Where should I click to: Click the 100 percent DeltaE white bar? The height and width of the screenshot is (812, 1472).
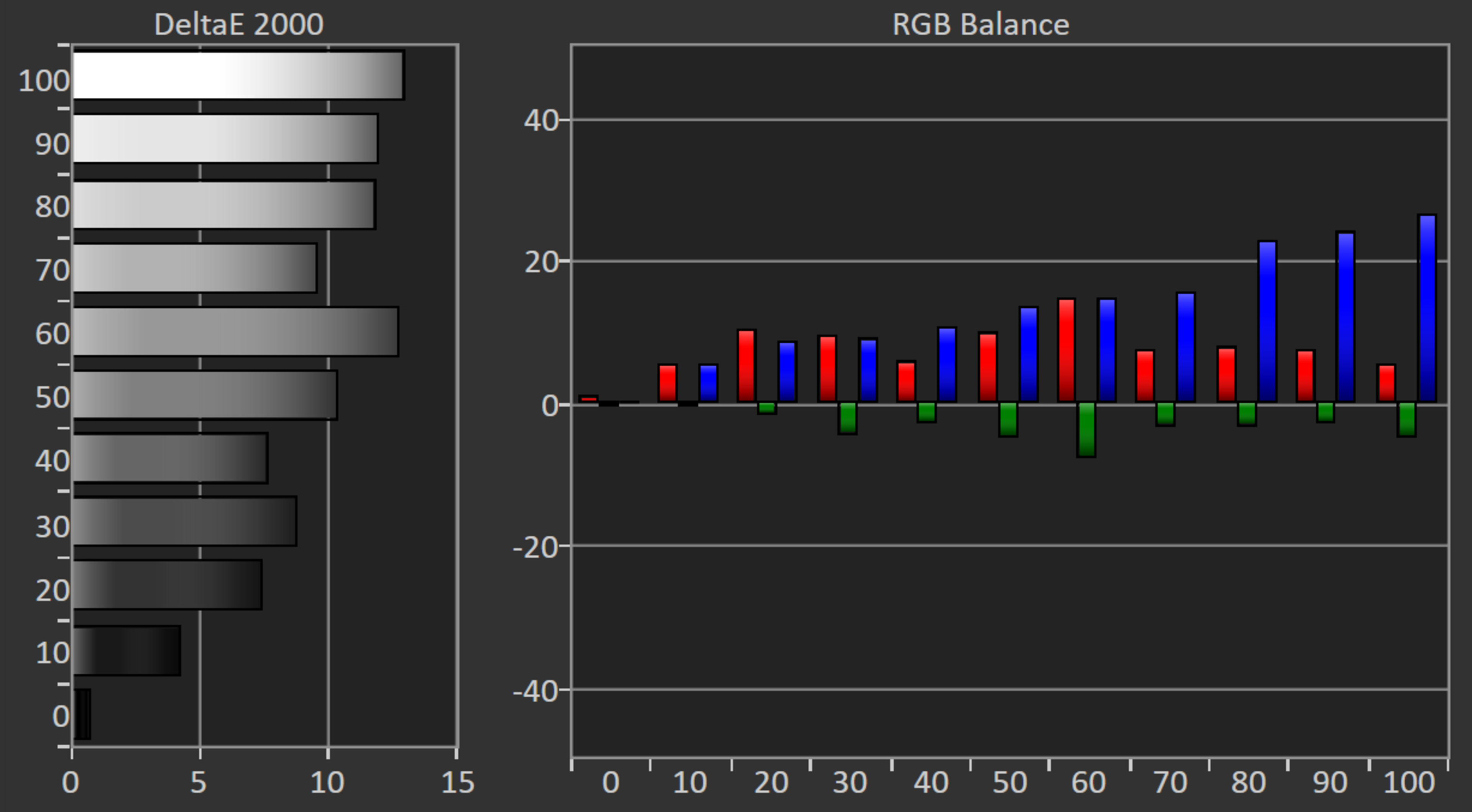[238, 75]
